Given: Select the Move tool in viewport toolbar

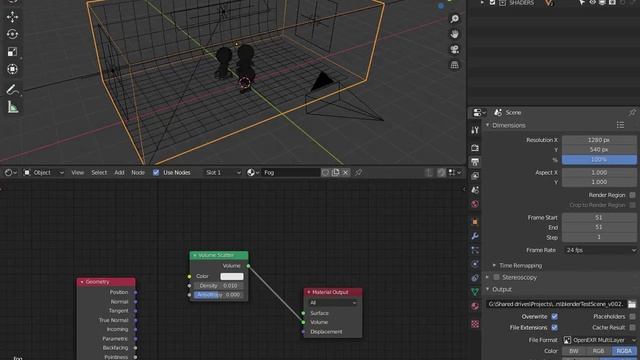Looking at the screenshot, I should coord(12,17).
